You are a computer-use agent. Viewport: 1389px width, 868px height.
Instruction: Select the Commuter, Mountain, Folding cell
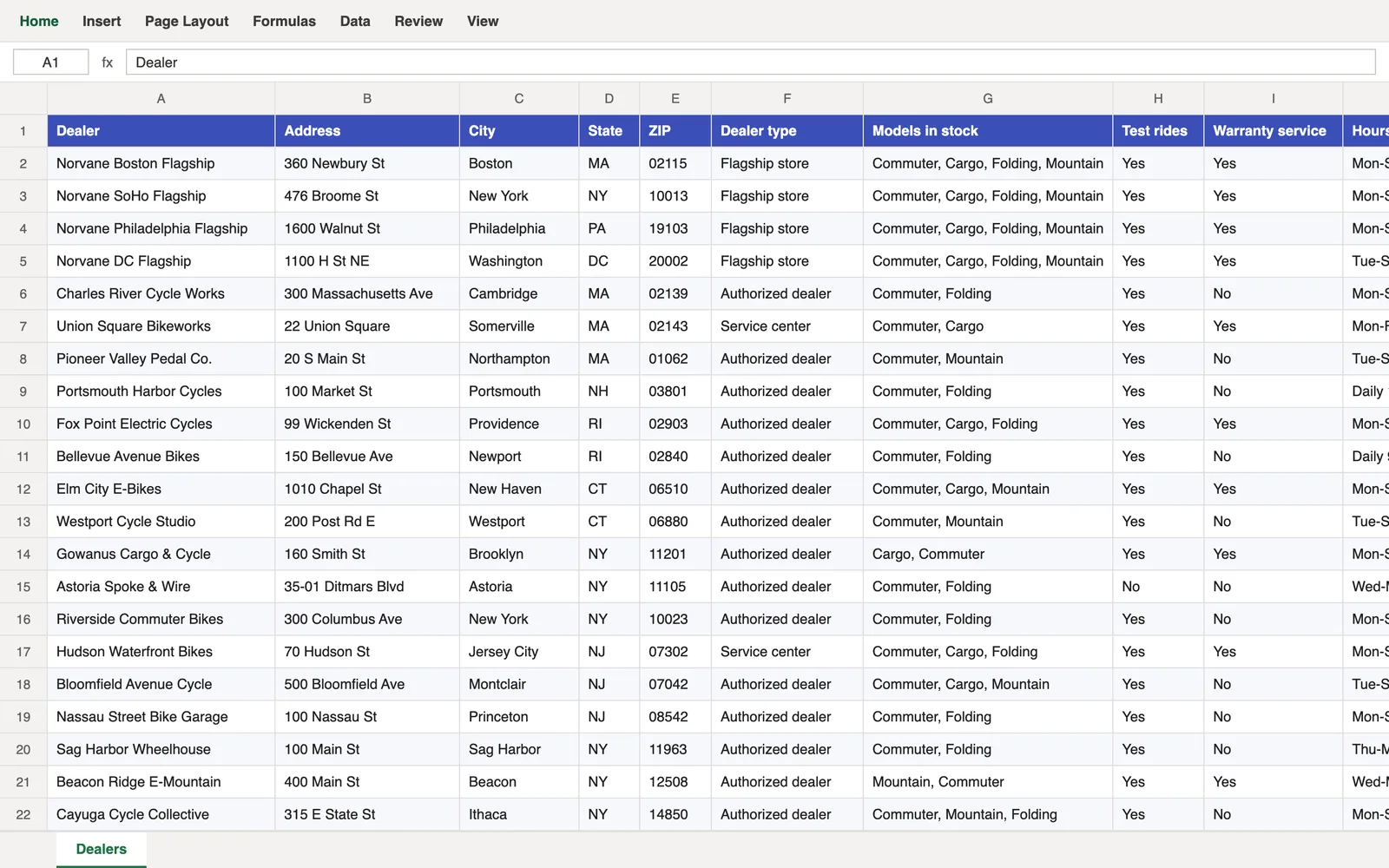988,814
